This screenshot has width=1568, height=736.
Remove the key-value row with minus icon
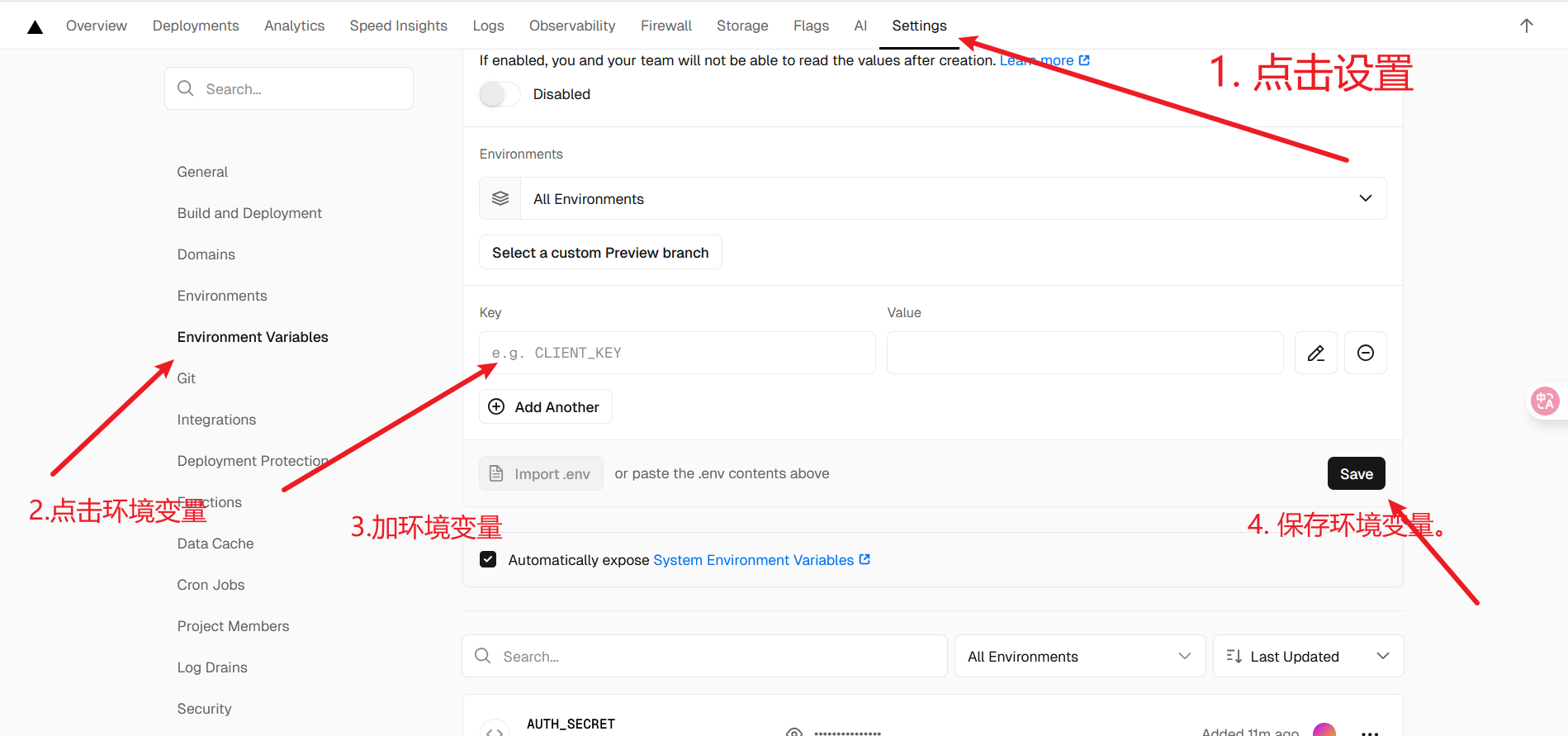pyautogui.click(x=1365, y=353)
